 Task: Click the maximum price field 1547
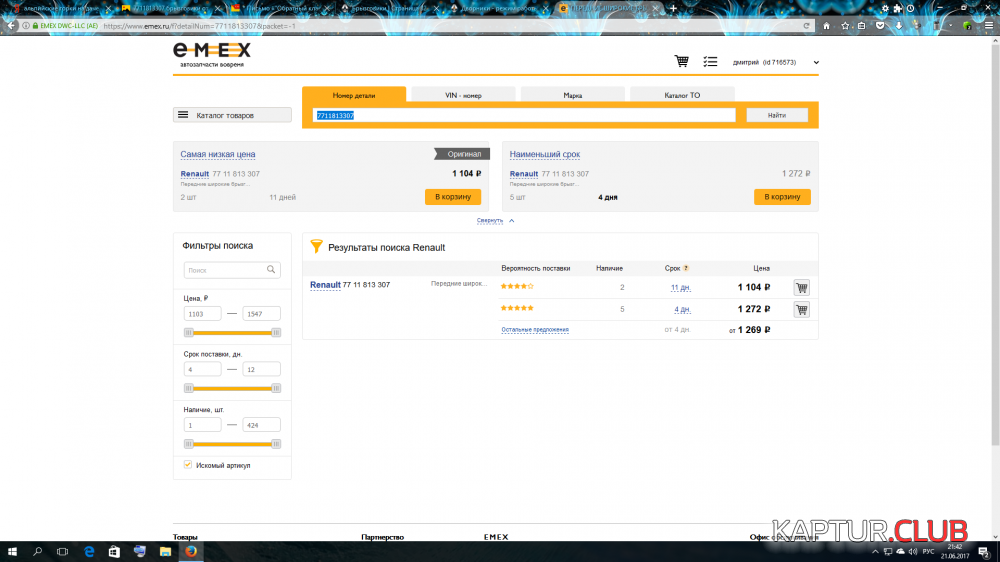tap(261, 314)
